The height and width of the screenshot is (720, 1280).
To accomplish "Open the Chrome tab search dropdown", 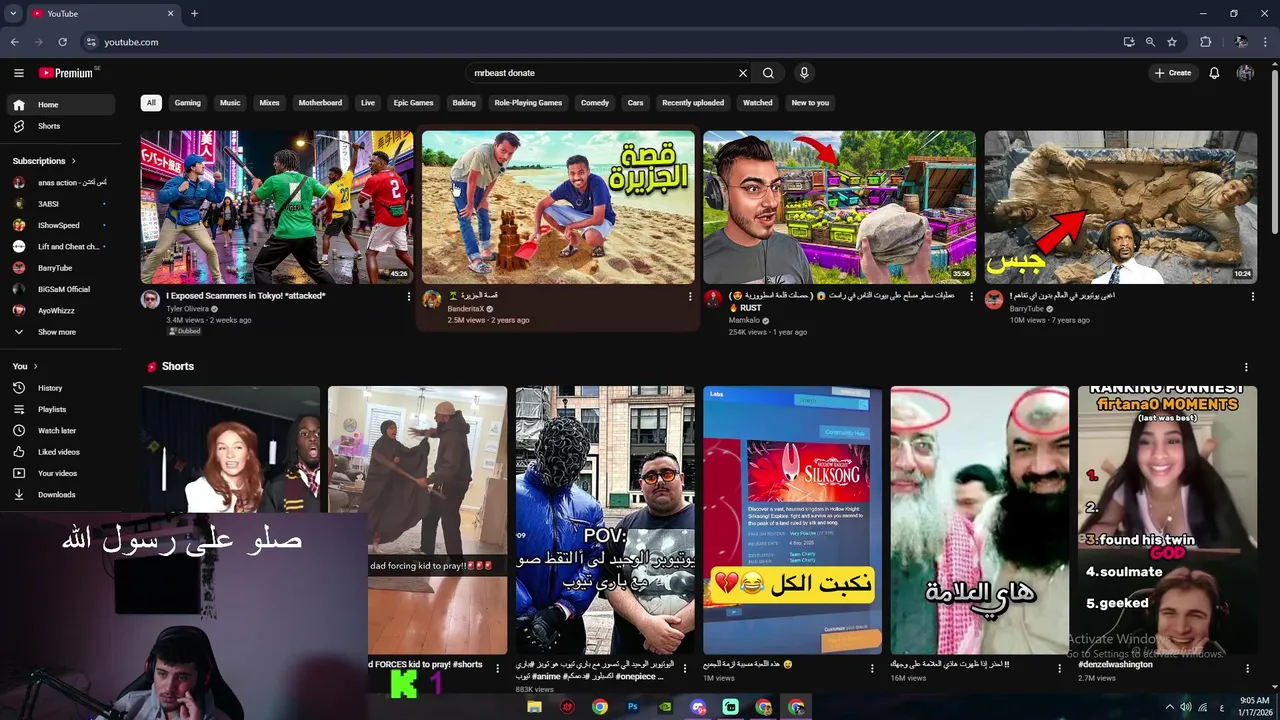I will (13, 13).
